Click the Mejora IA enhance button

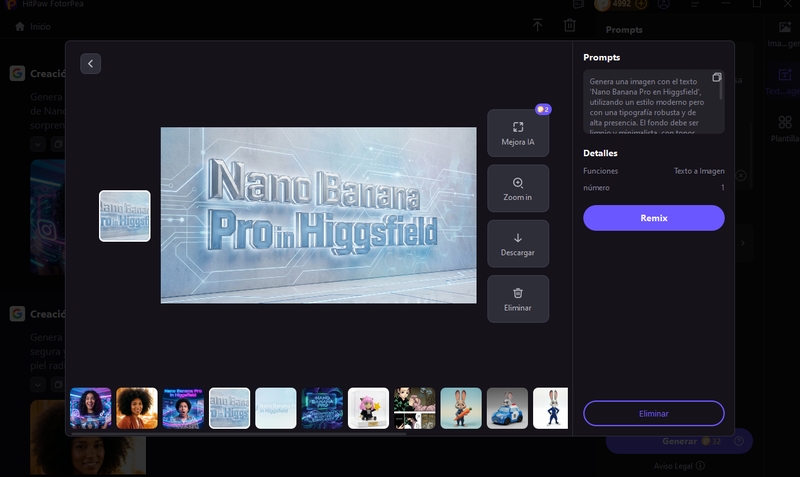518,133
